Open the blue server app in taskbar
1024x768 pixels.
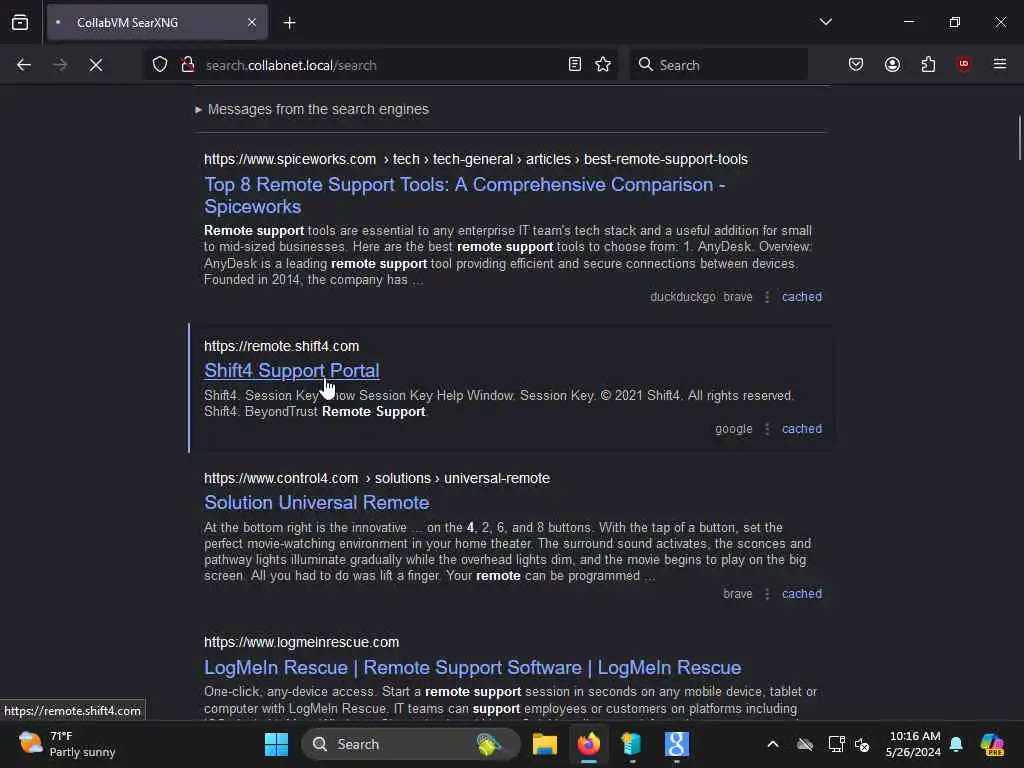click(632, 744)
